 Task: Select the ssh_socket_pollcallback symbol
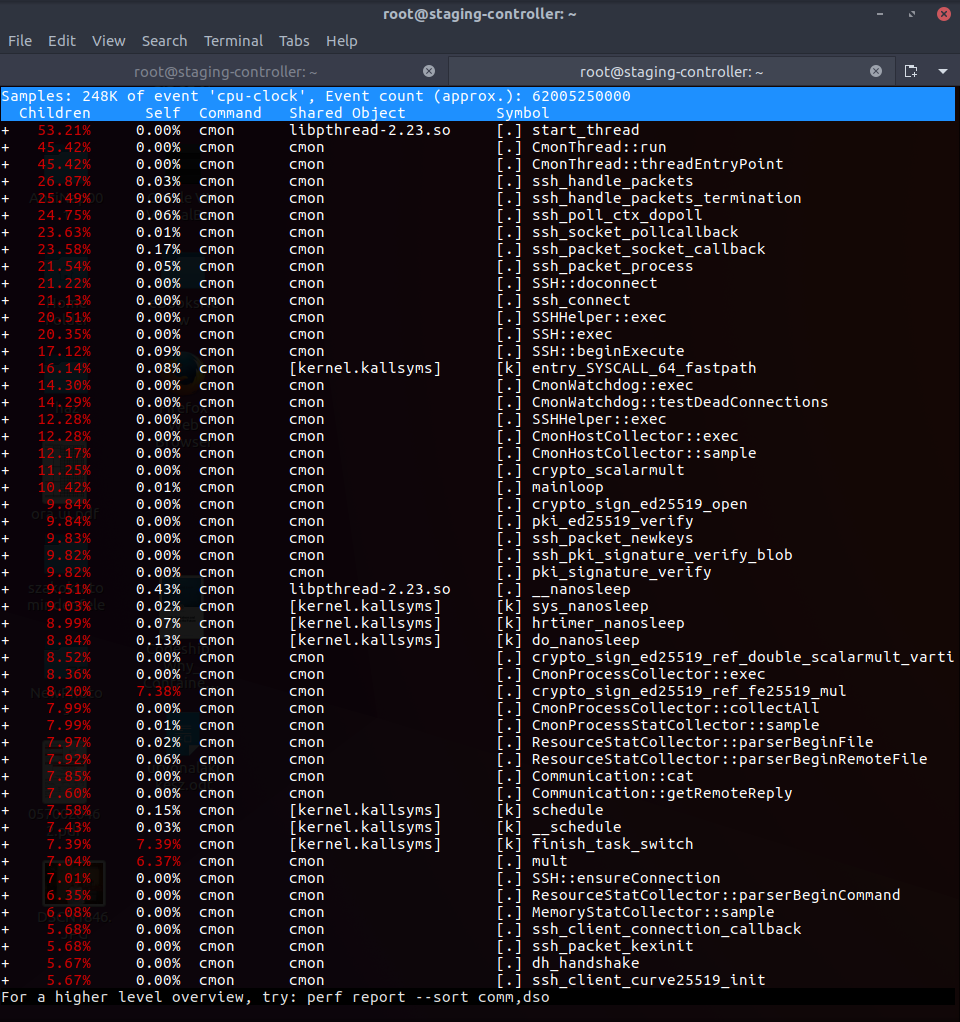click(635, 232)
